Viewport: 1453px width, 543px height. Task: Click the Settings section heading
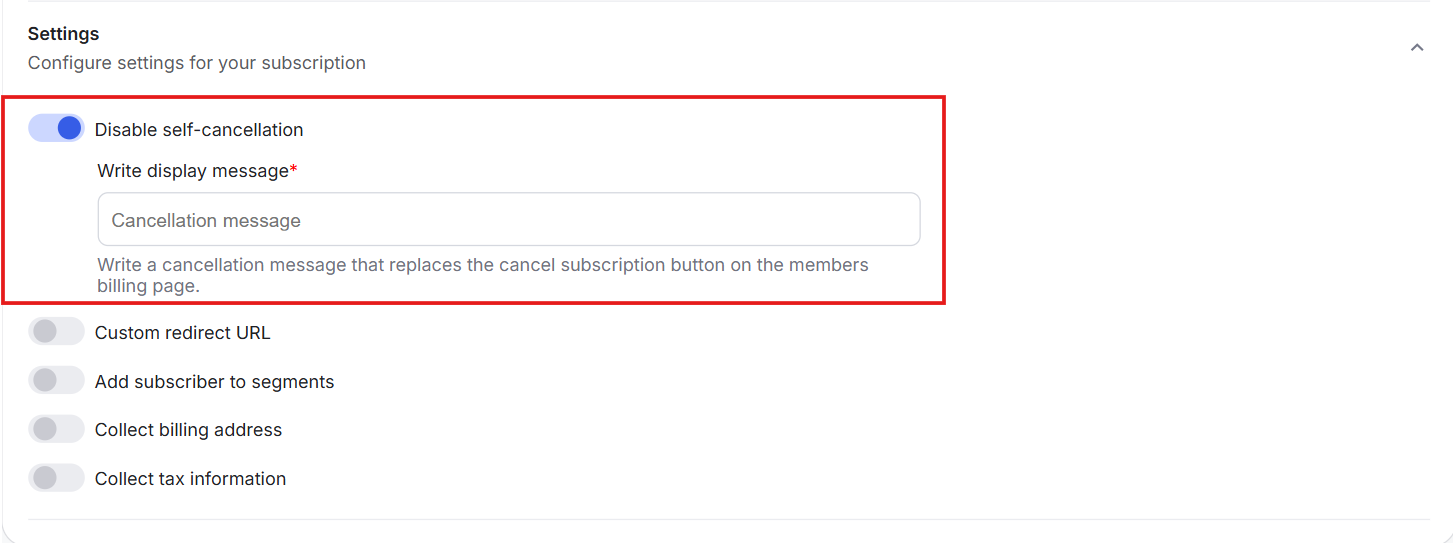pos(63,34)
